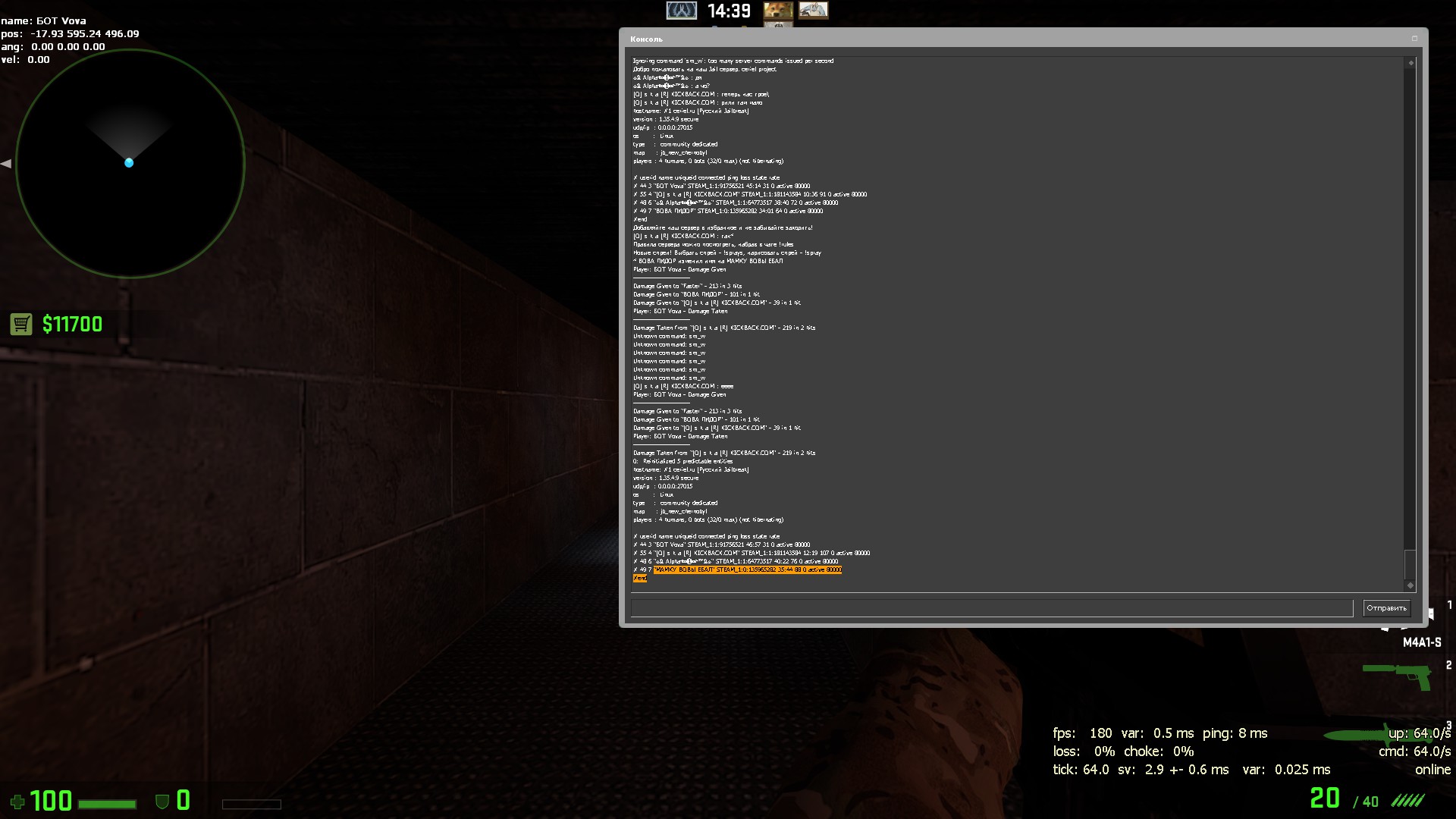Click the green health bar

pos(107,804)
